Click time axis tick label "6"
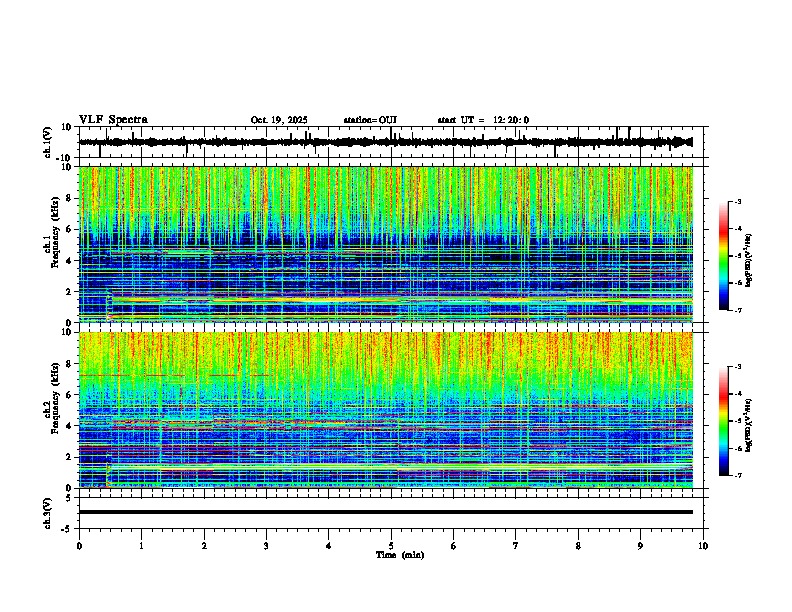Image resolution: width=792 pixels, height=612 pixels. (x=454, y=546)
